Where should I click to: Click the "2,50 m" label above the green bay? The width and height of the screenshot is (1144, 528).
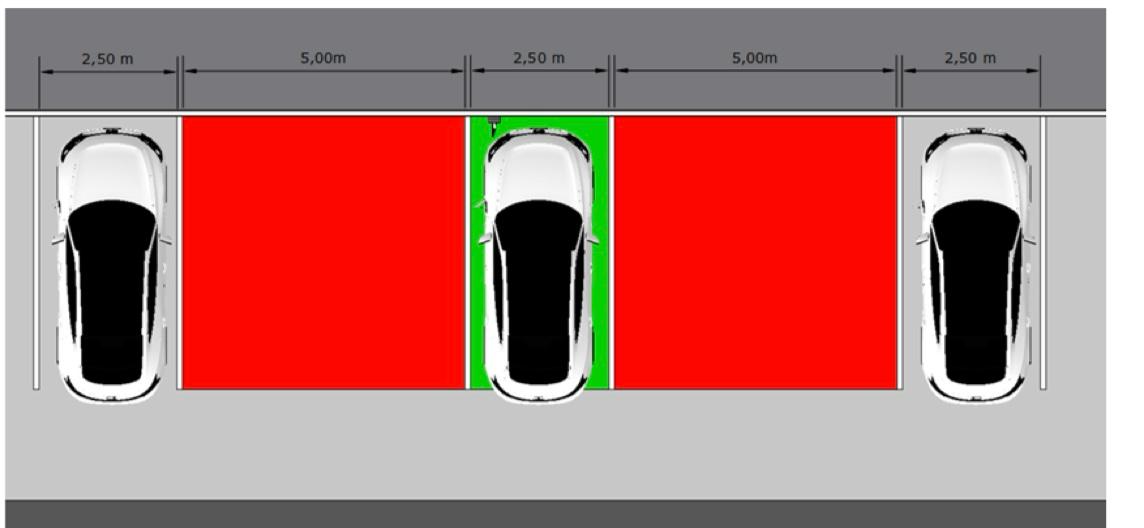538,58
